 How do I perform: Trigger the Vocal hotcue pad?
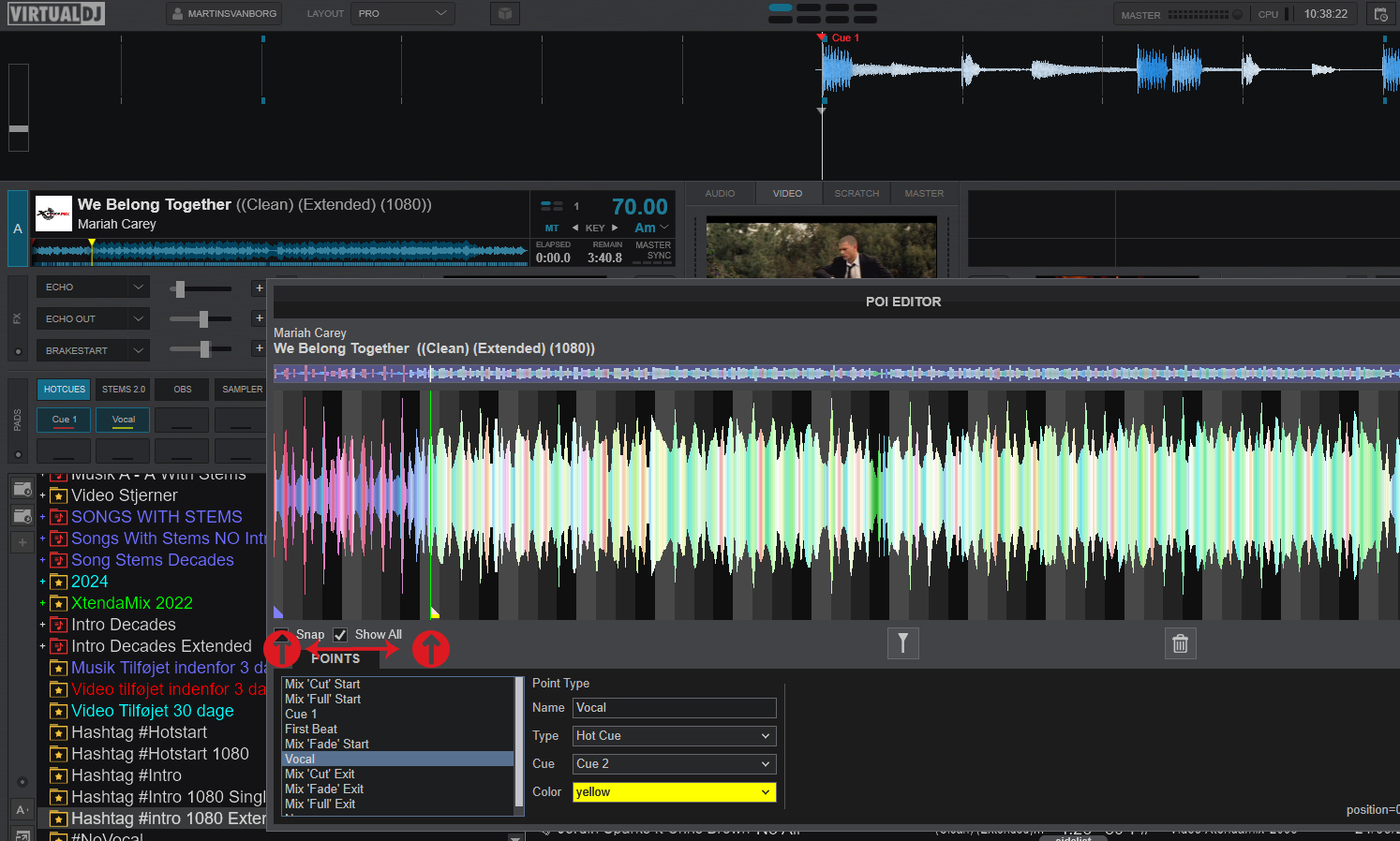click(x=124, y=420)
